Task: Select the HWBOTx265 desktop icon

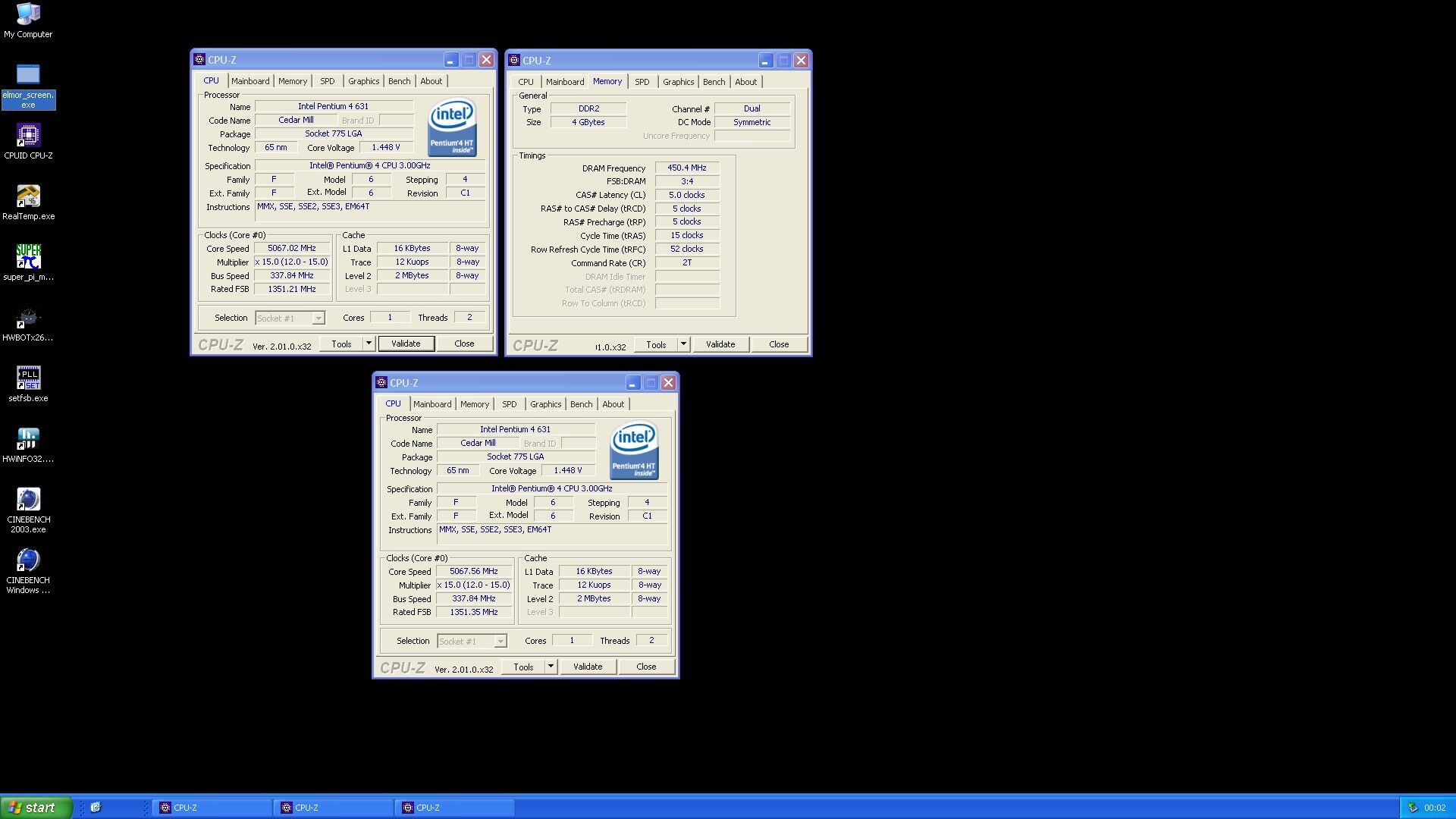Action: (28, 324)
